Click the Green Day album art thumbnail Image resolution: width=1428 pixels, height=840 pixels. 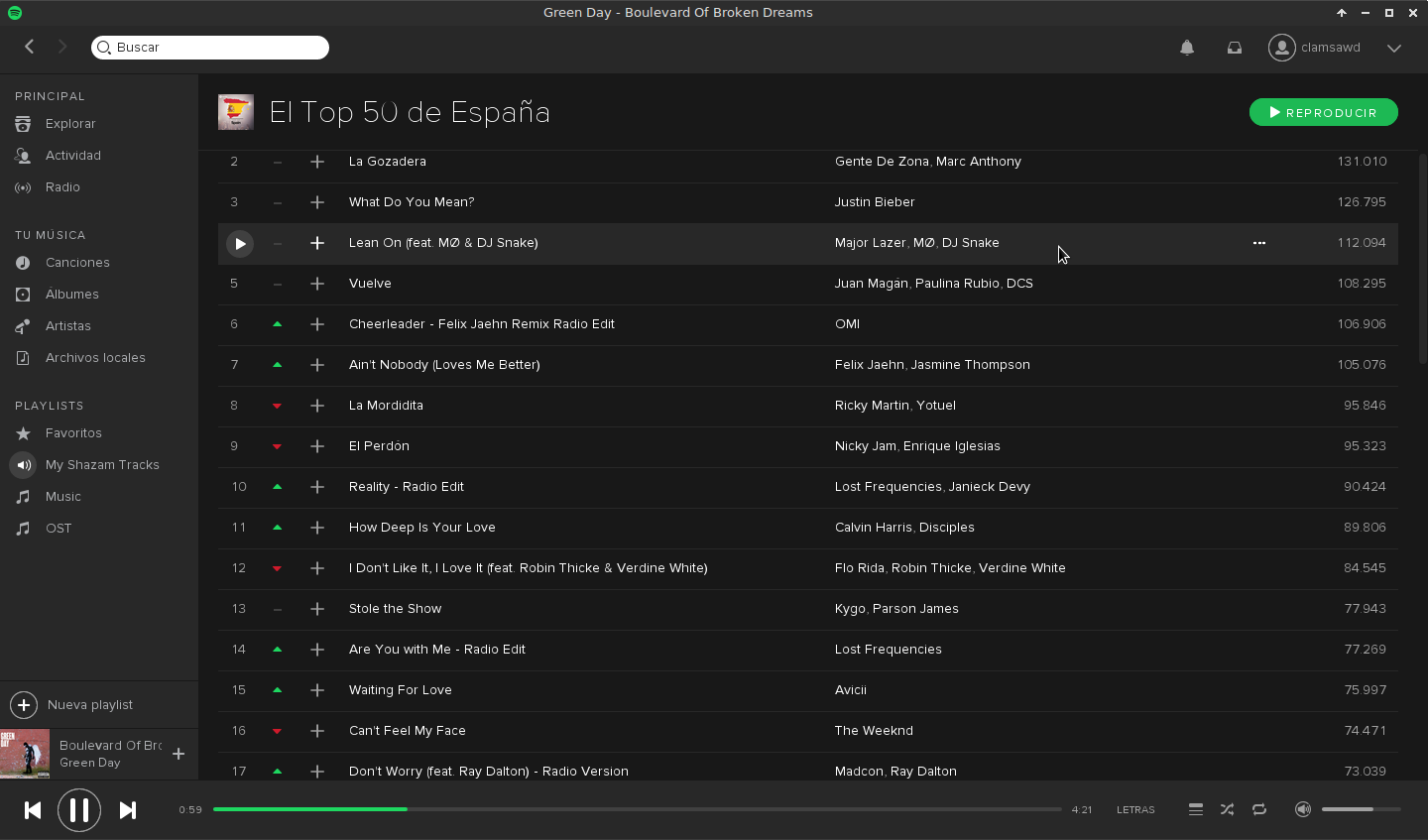25,754
